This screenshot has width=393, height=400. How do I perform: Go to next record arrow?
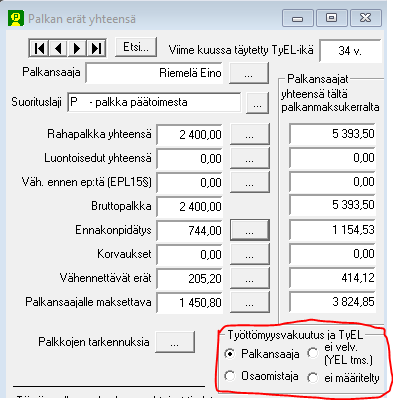77,48
